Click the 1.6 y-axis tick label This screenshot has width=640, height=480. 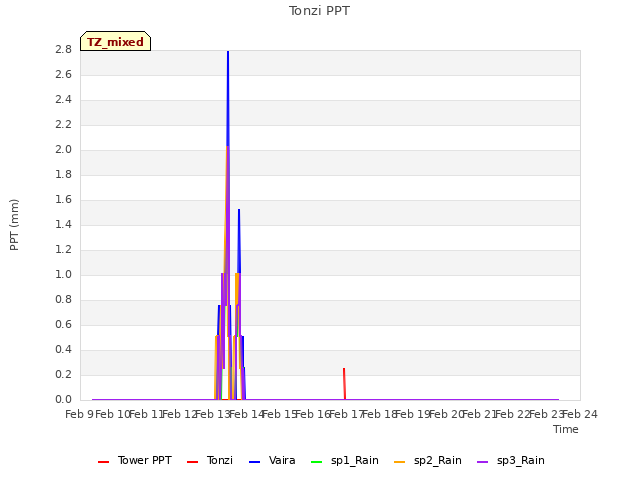click(x=63, y=200)
